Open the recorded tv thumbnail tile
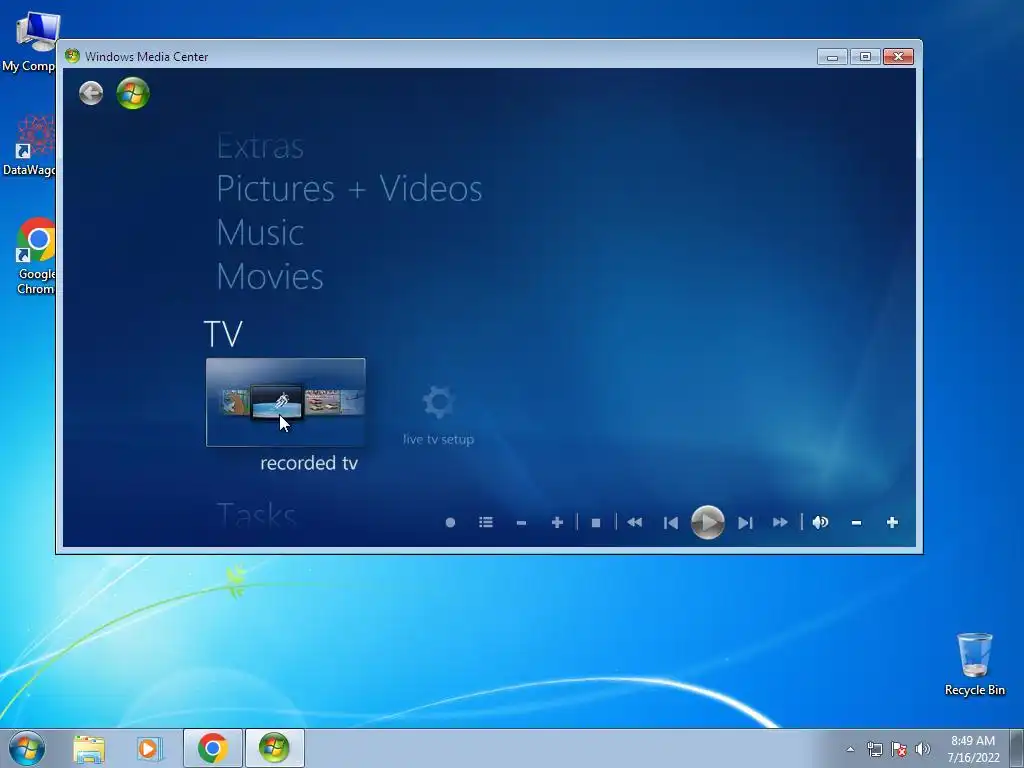 tap(285, 402)
